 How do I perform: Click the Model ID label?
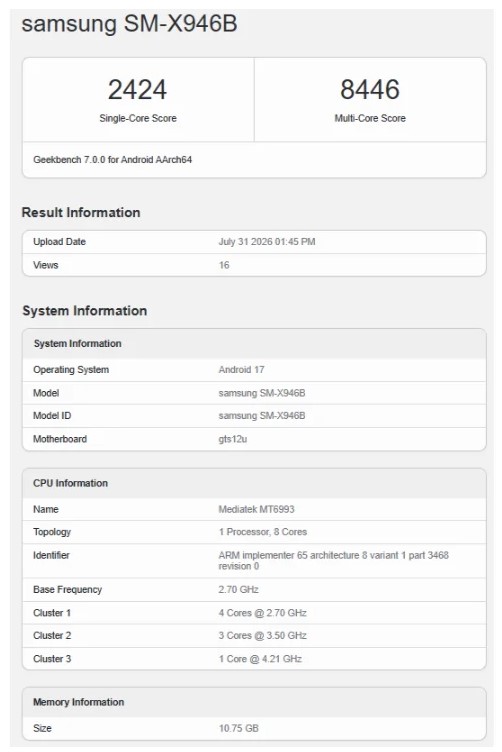tap(52, 415)
